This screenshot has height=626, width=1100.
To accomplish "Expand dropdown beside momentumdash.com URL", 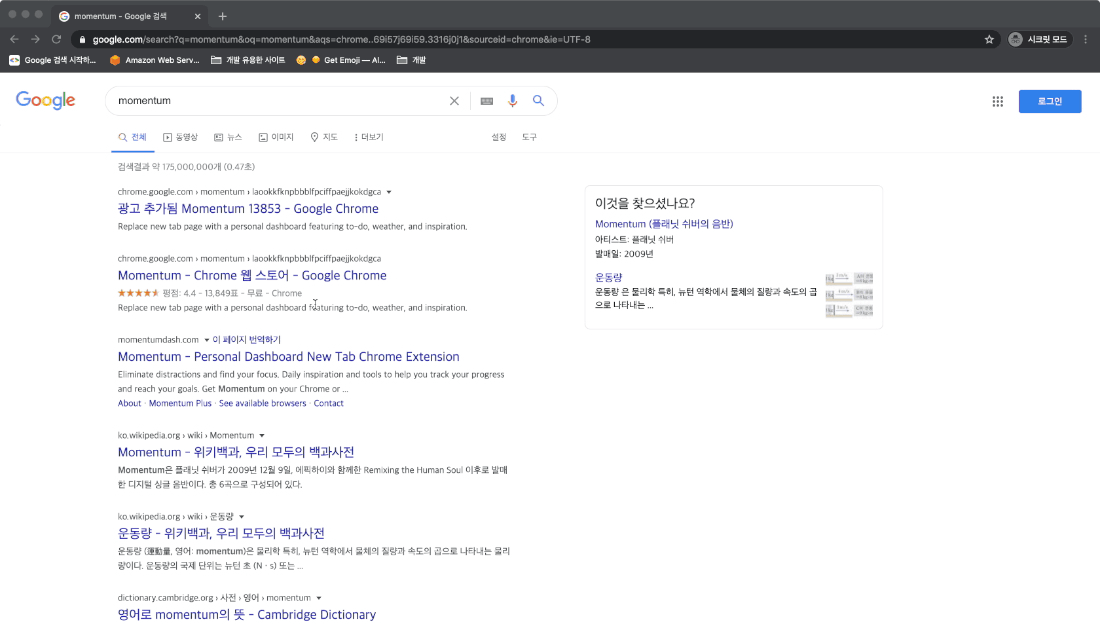I will pos(206,340).
